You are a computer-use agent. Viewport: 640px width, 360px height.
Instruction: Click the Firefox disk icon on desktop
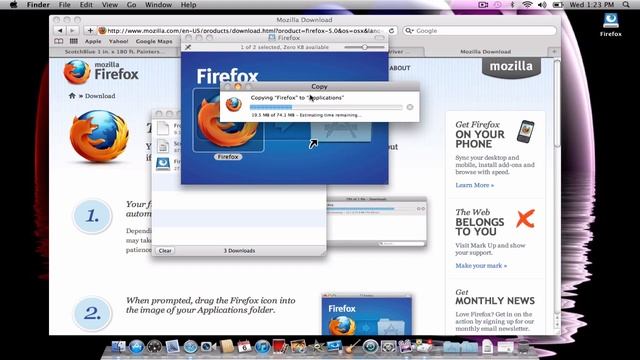611,24
